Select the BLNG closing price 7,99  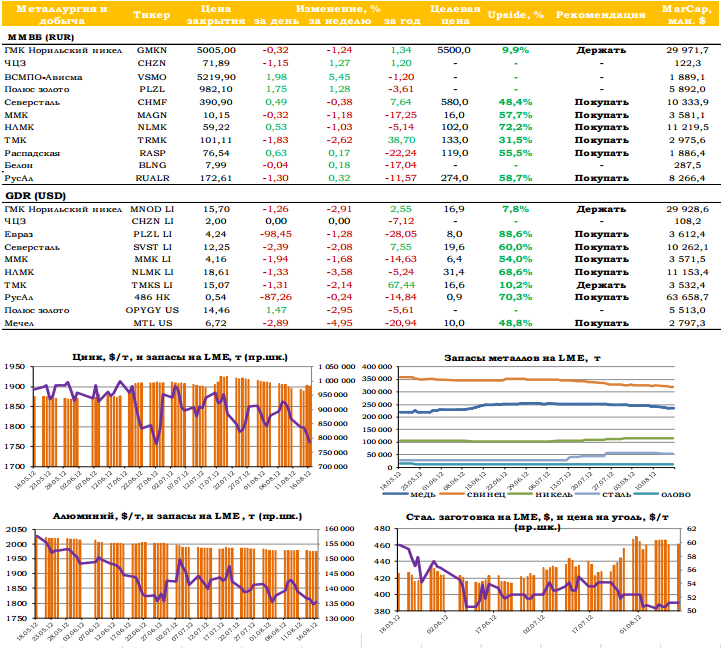click(x=216, y=165)
